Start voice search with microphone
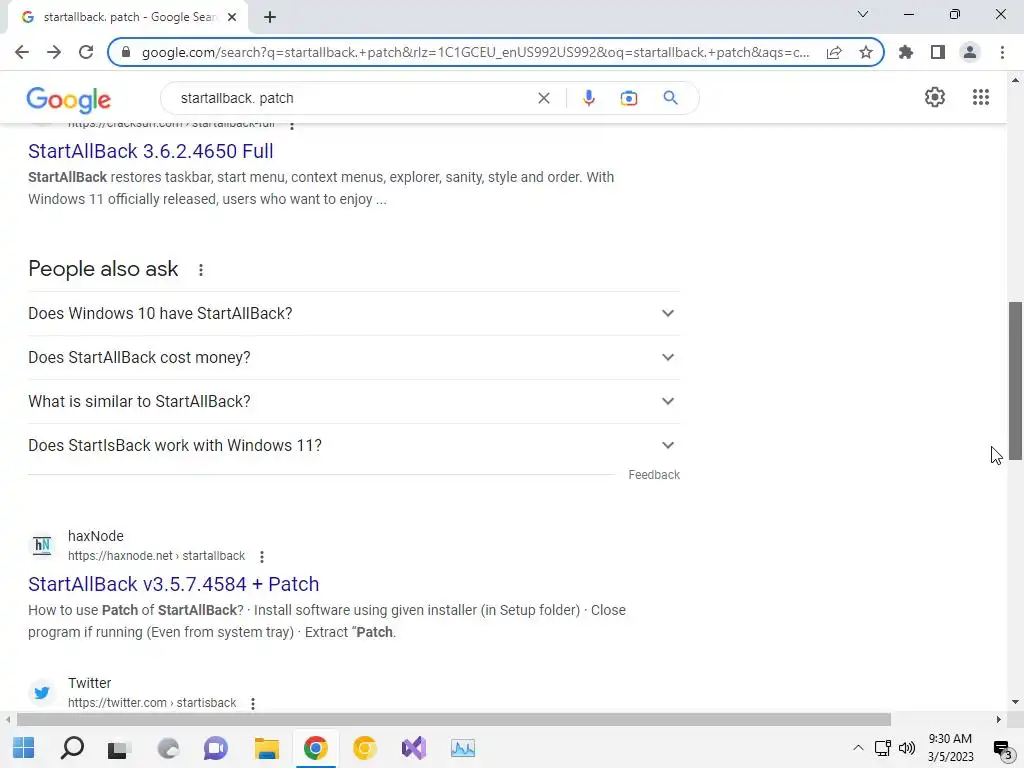The height and width of the screenshot is (768, 1024). 588,98
